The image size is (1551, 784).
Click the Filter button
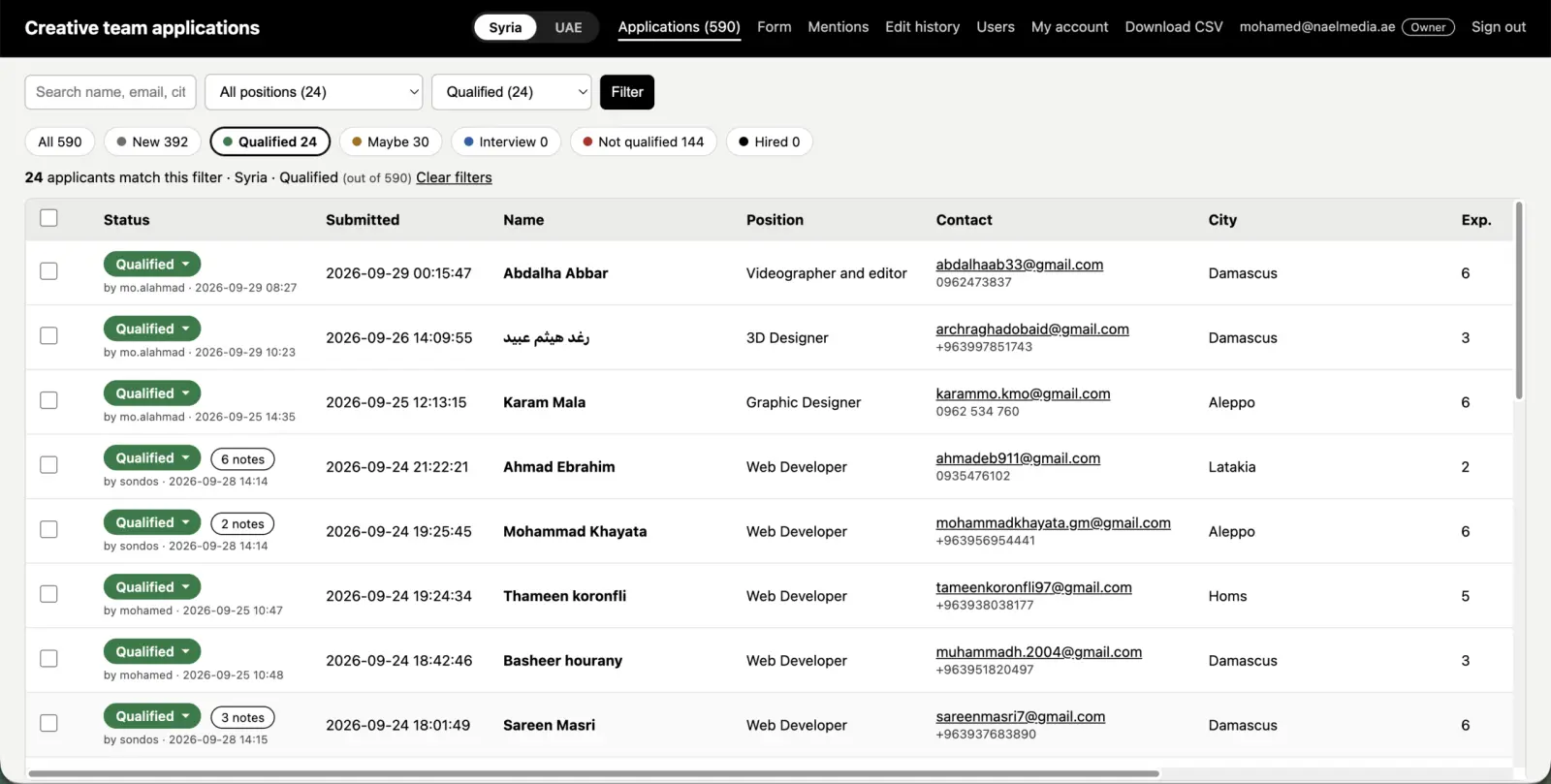click(x=627, y=92)
